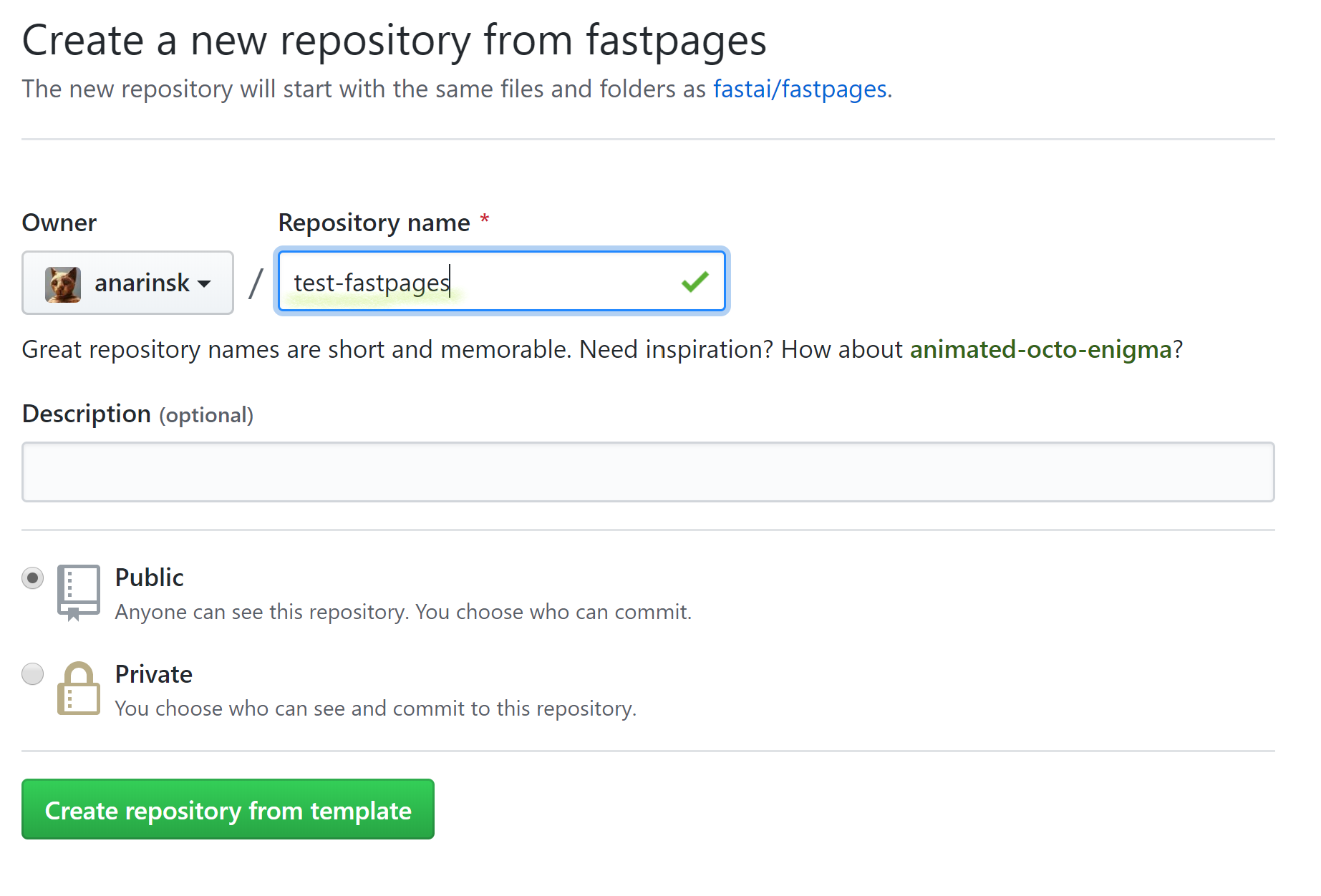
Task: Click the Description (optional) label
Action: click(137, 414)
